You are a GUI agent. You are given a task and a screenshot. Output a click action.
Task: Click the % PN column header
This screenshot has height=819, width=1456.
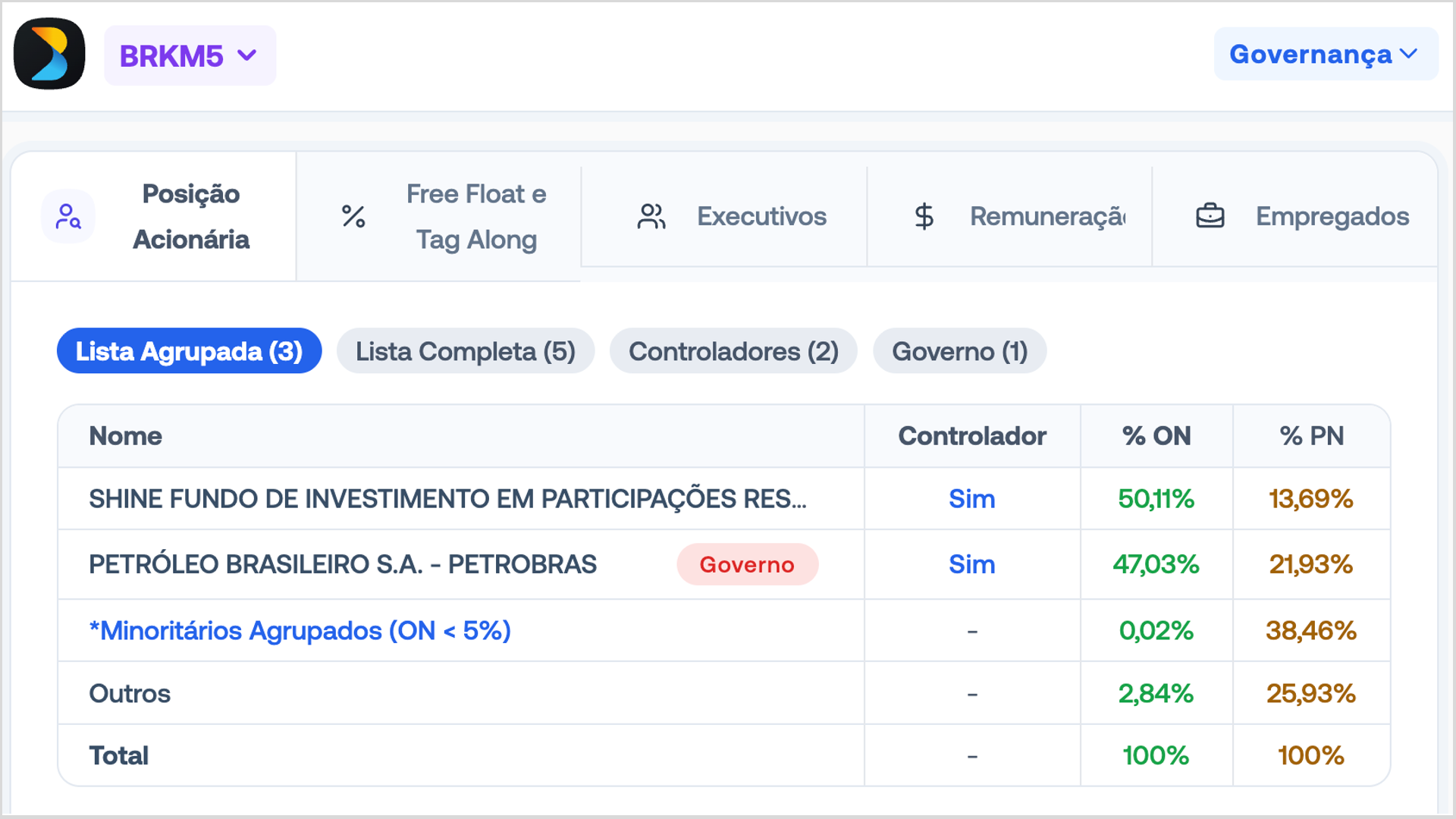point(1312,436)
